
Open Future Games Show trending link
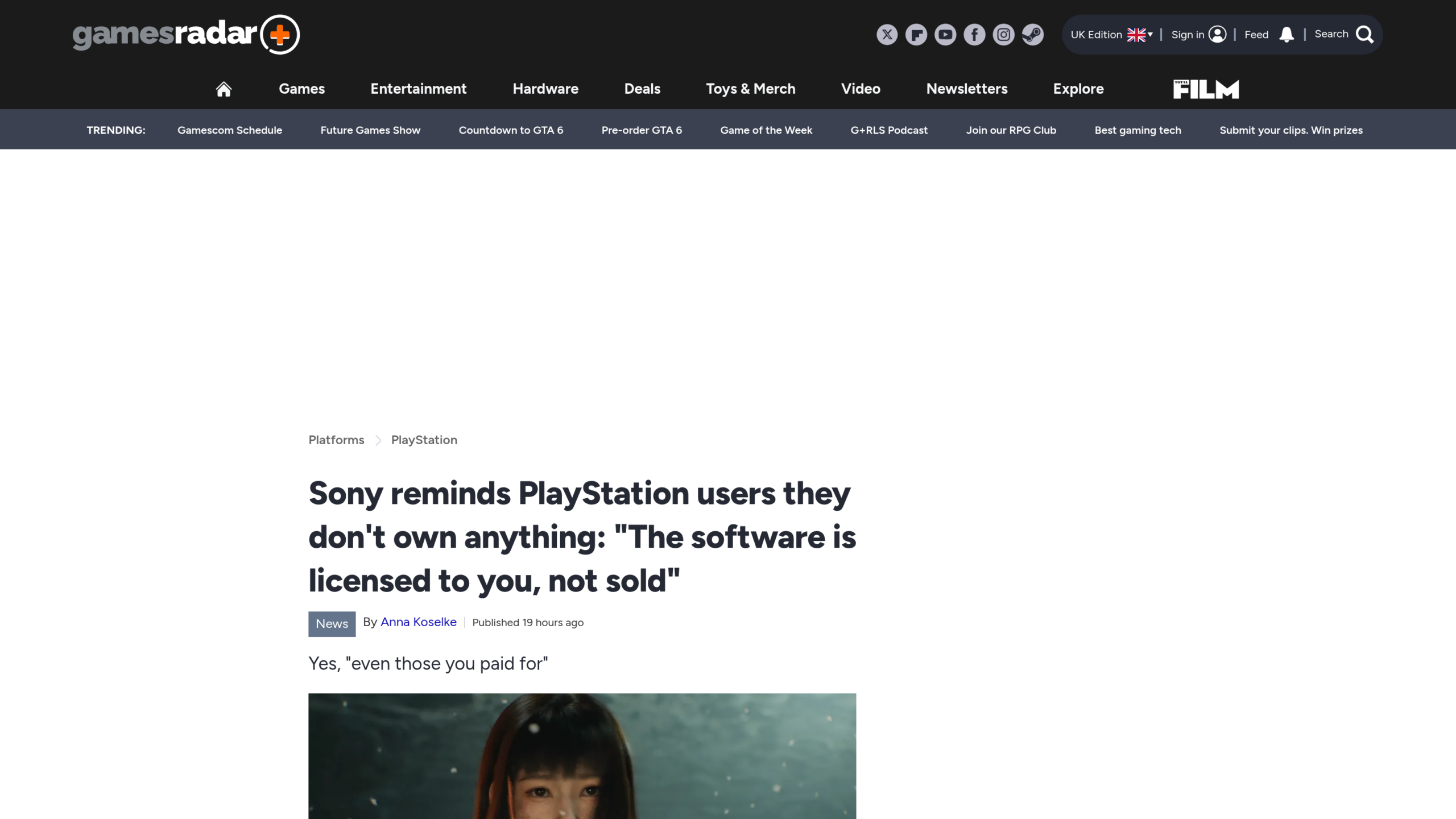(x=370, y=130)
